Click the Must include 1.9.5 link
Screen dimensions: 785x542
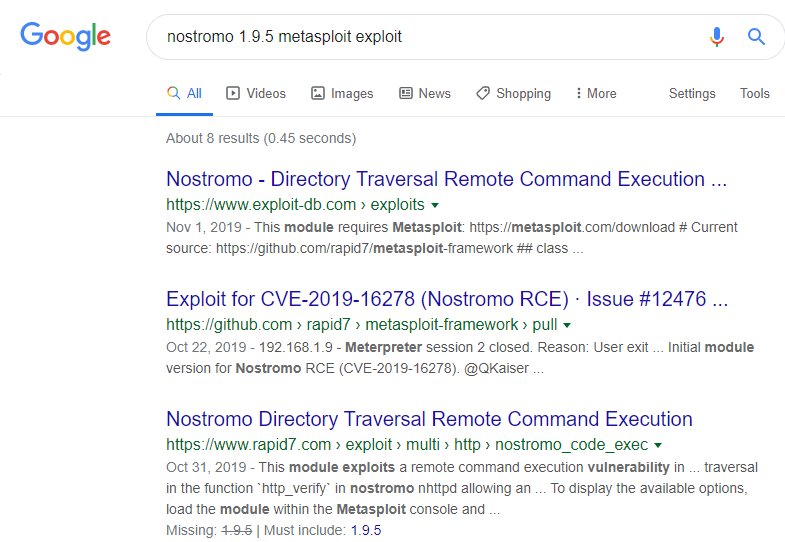[366, 530]
